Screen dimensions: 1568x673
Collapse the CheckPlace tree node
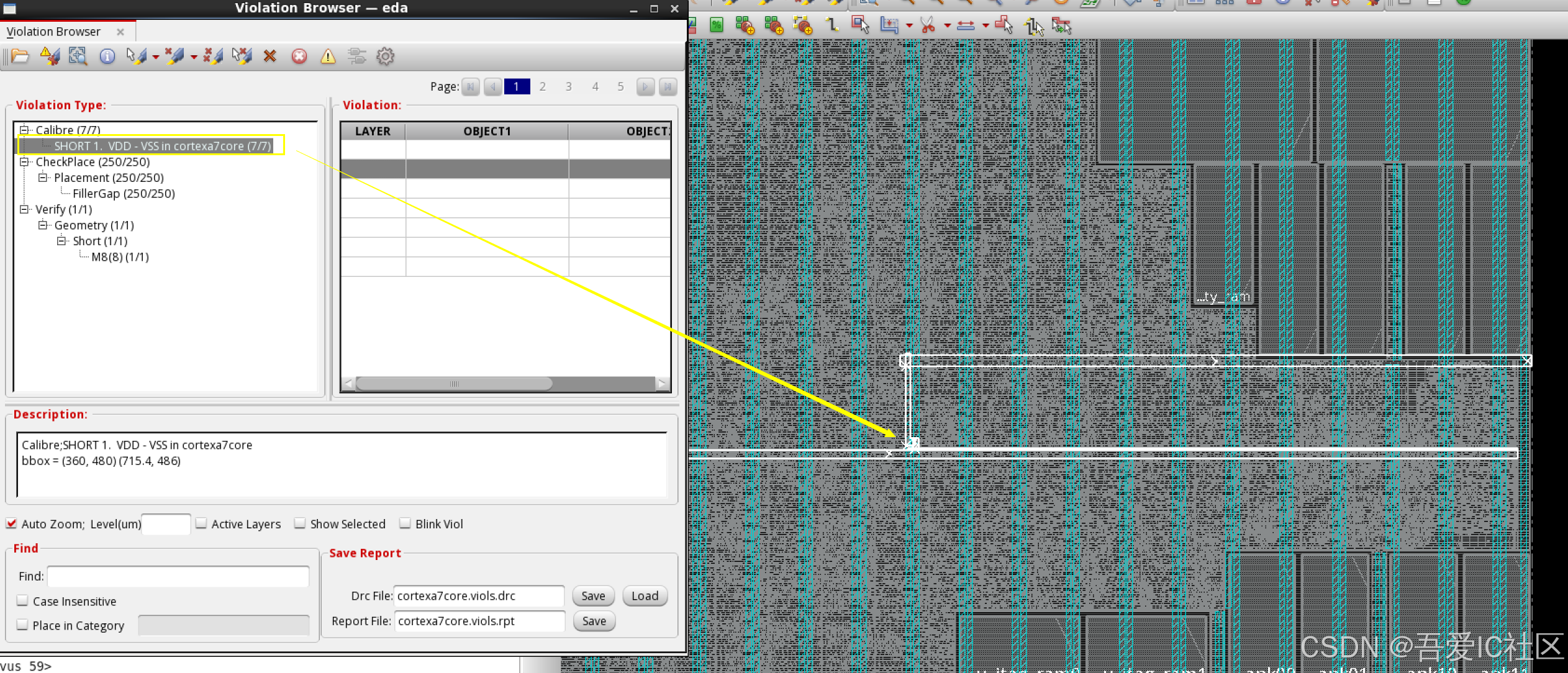pos(24,162)
